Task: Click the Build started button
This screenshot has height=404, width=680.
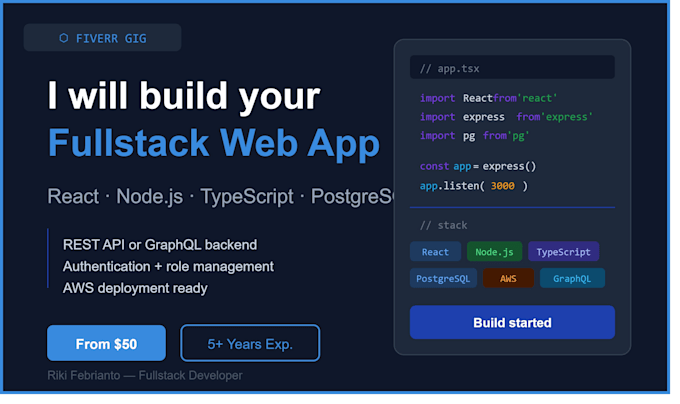Action: pyautogui.click(x=512, y=323)
